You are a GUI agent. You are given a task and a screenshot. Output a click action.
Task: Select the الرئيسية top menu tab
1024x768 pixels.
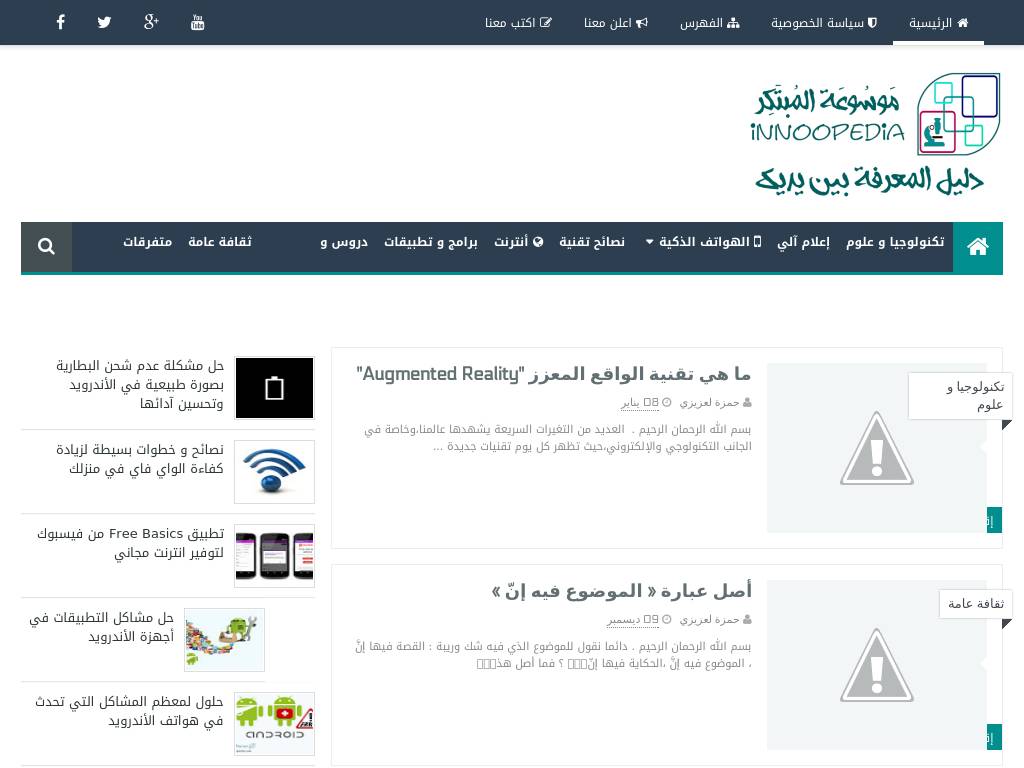pos(938,22)
